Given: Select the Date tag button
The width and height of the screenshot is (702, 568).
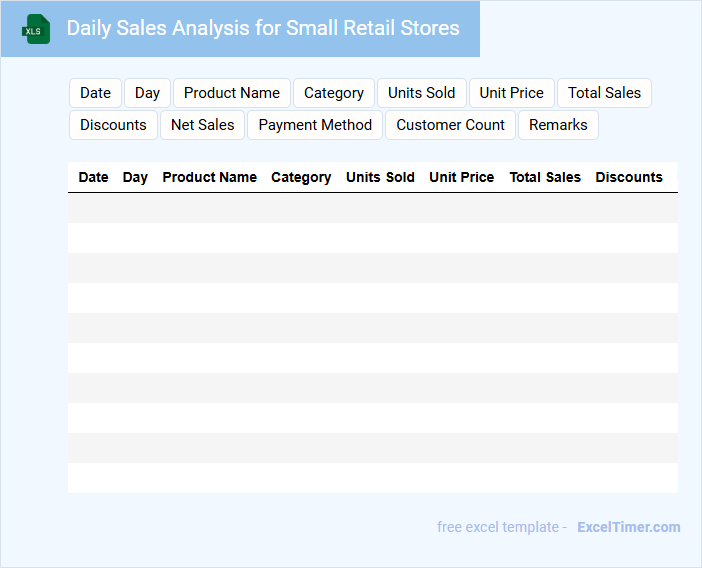Looking at the screenshot, I should coord(95,93).
